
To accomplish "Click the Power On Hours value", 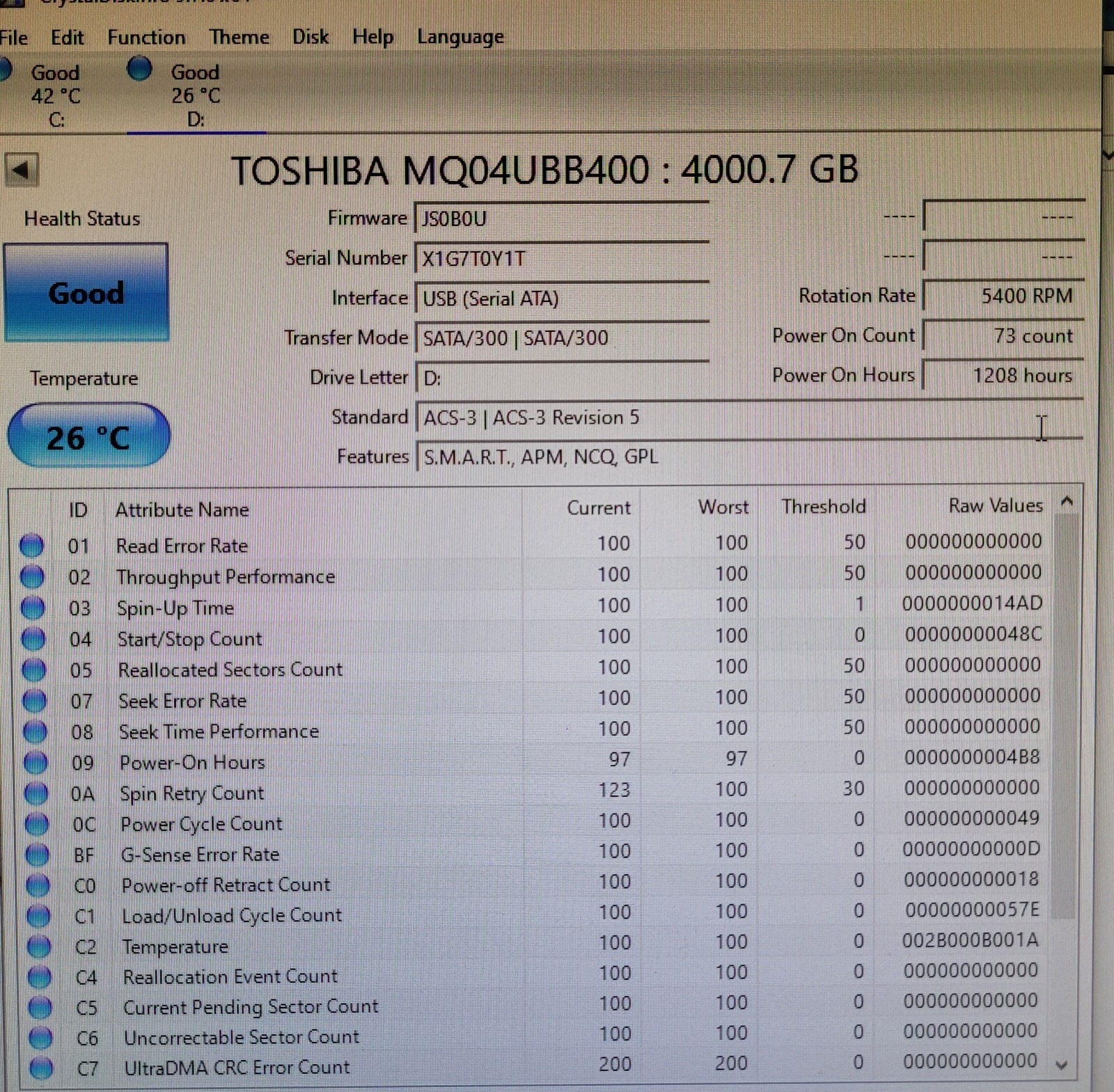I will click(x=1003, y=375).
